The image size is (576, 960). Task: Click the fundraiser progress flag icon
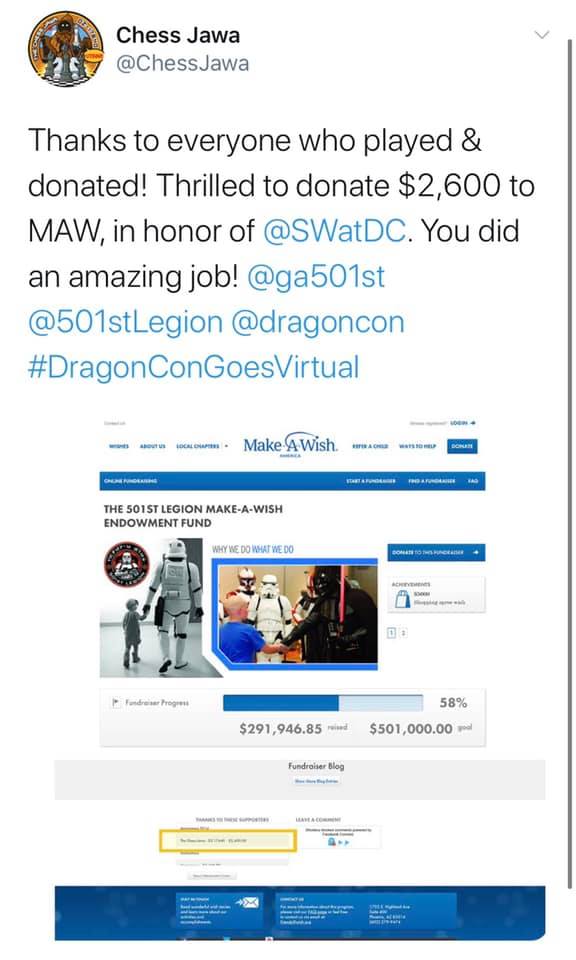point(116,702)
